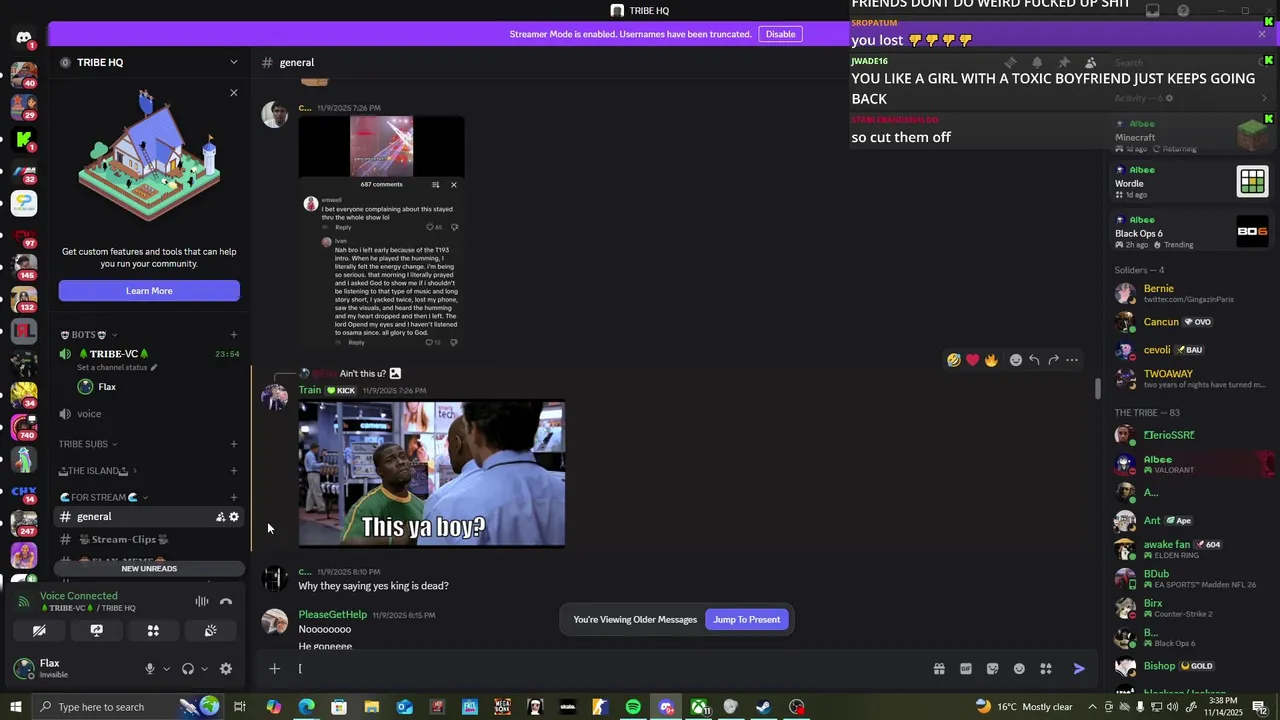Open the sticker picker

[992, 669]
